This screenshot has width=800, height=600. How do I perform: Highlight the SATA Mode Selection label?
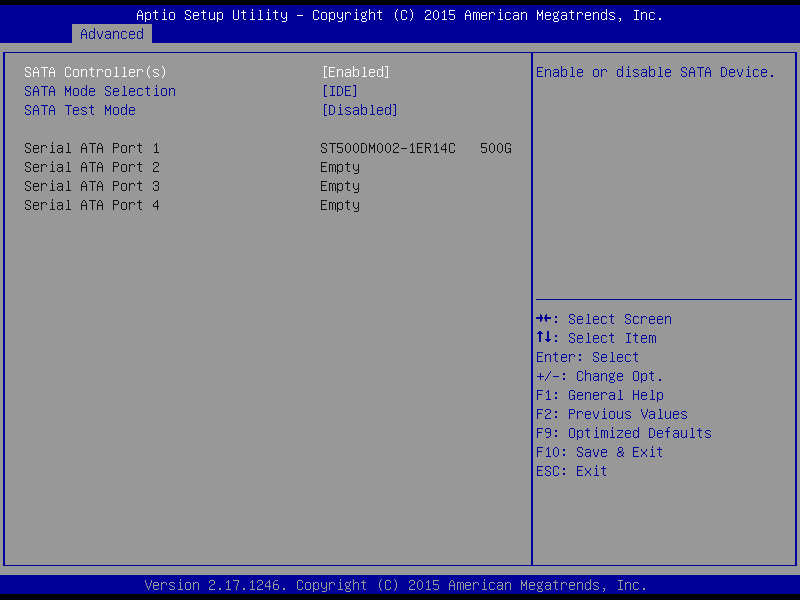pyautogui.click(x=100, y=91)
